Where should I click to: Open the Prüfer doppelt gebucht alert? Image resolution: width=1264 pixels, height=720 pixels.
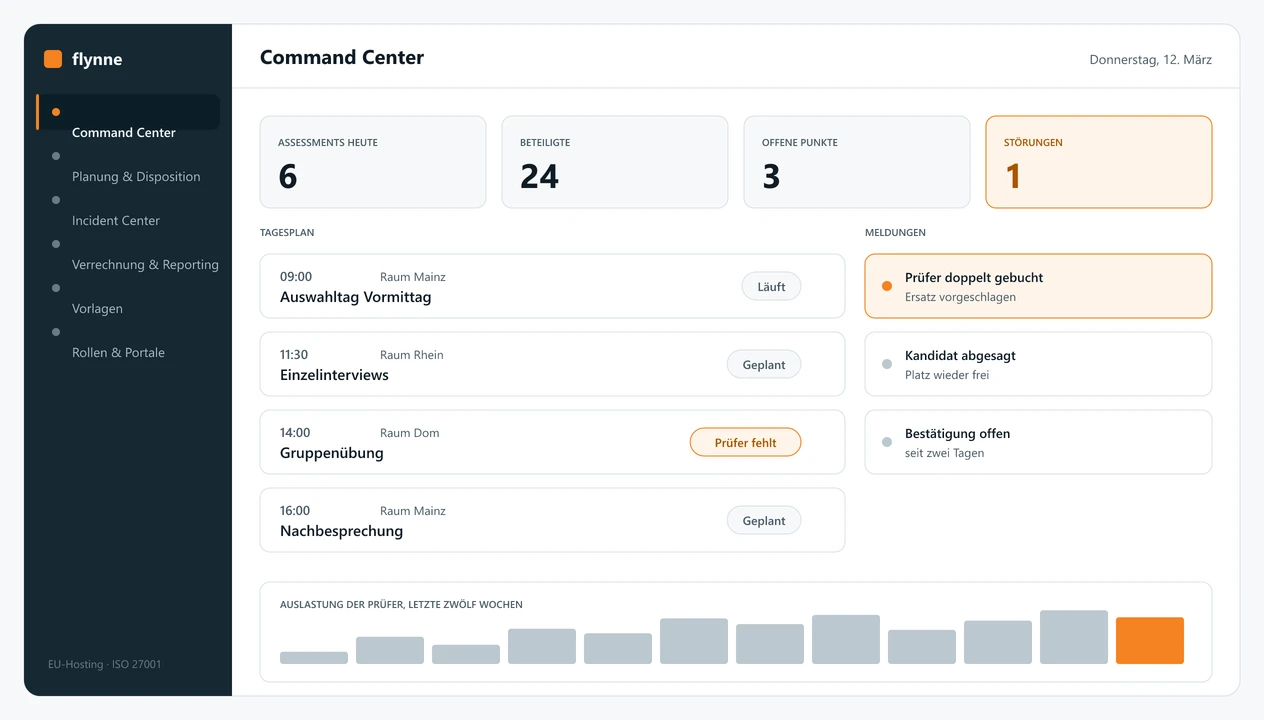pyautogui.click(x=1038, y=286)
